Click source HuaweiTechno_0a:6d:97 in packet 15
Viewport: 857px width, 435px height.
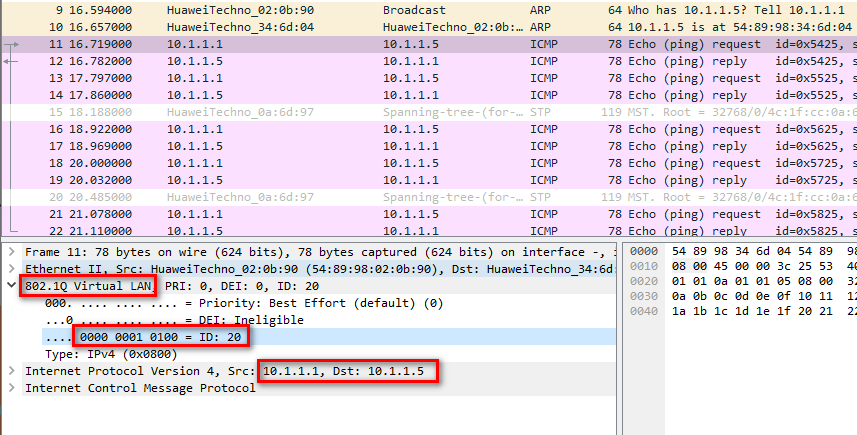coord(240,112)
